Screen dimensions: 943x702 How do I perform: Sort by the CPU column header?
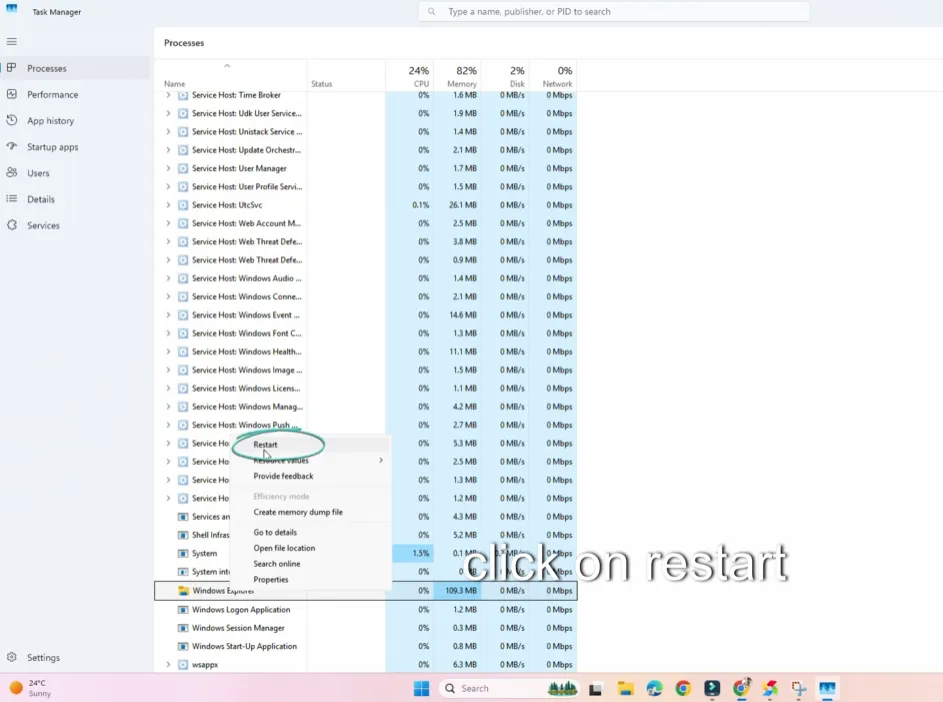coord(410,76)
